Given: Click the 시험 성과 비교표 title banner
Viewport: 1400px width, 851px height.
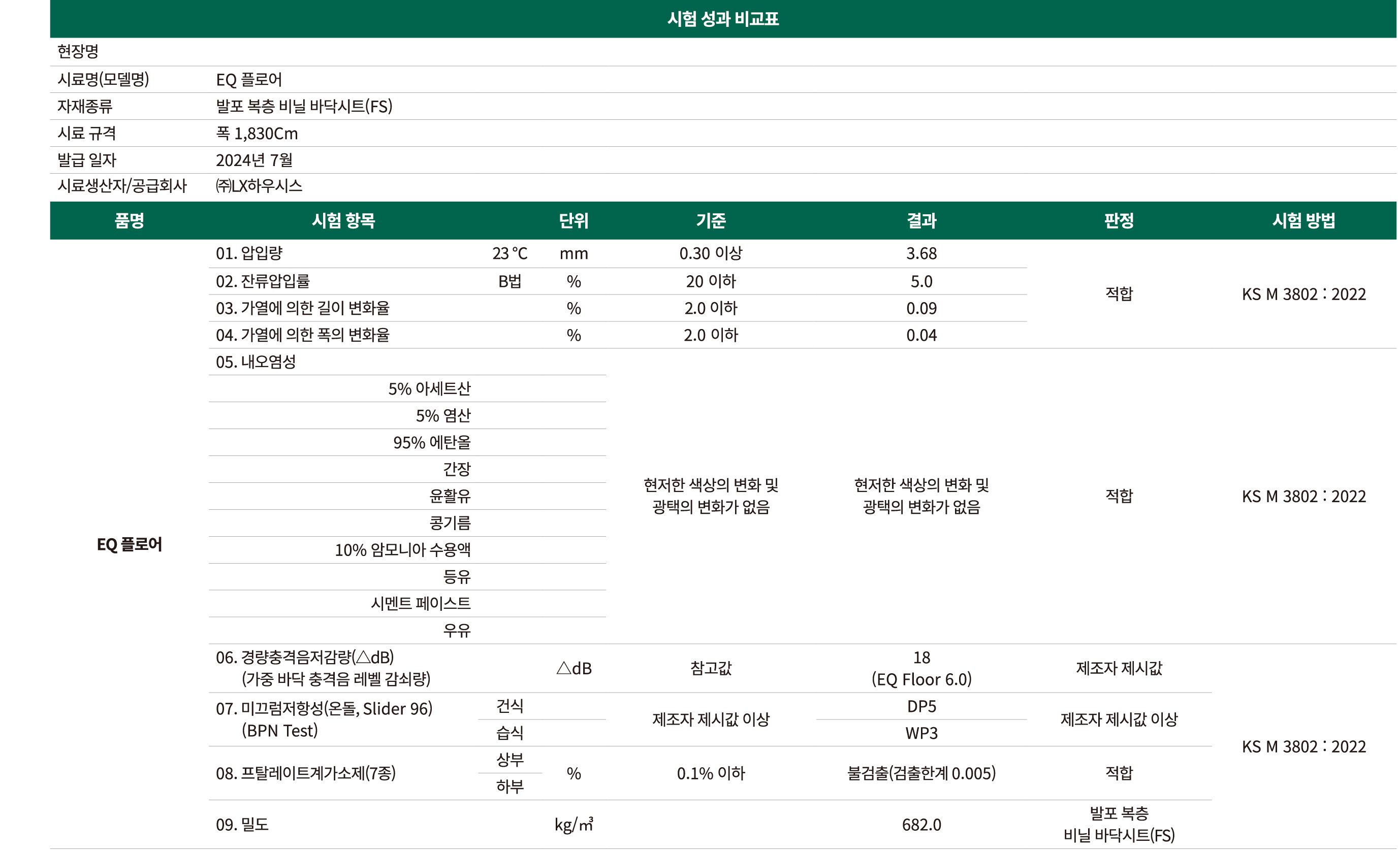Looking at the screenshot, I should [722, 19].
